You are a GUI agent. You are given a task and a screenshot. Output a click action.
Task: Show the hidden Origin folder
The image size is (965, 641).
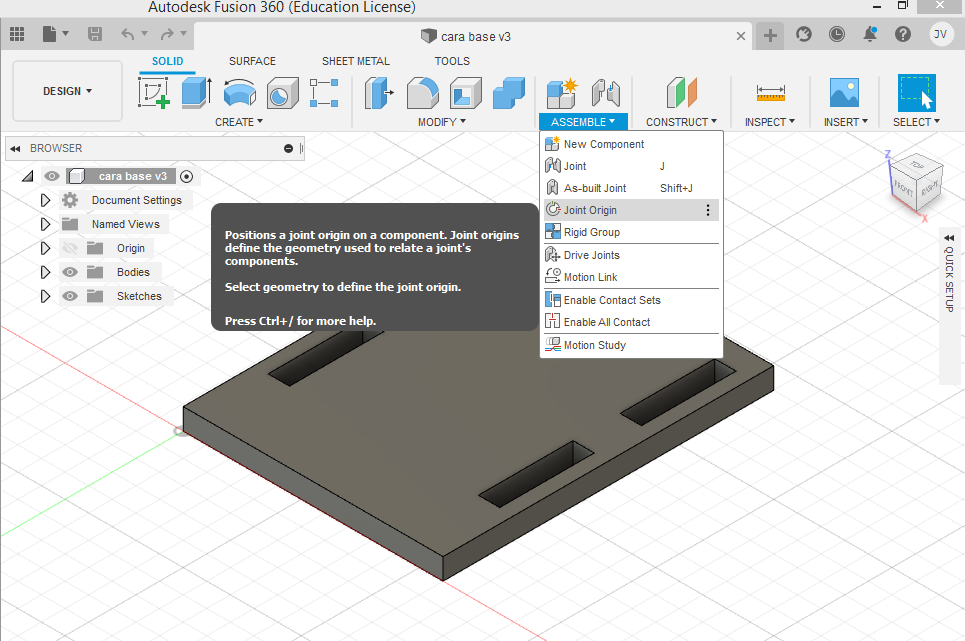[x=70, y=248]
